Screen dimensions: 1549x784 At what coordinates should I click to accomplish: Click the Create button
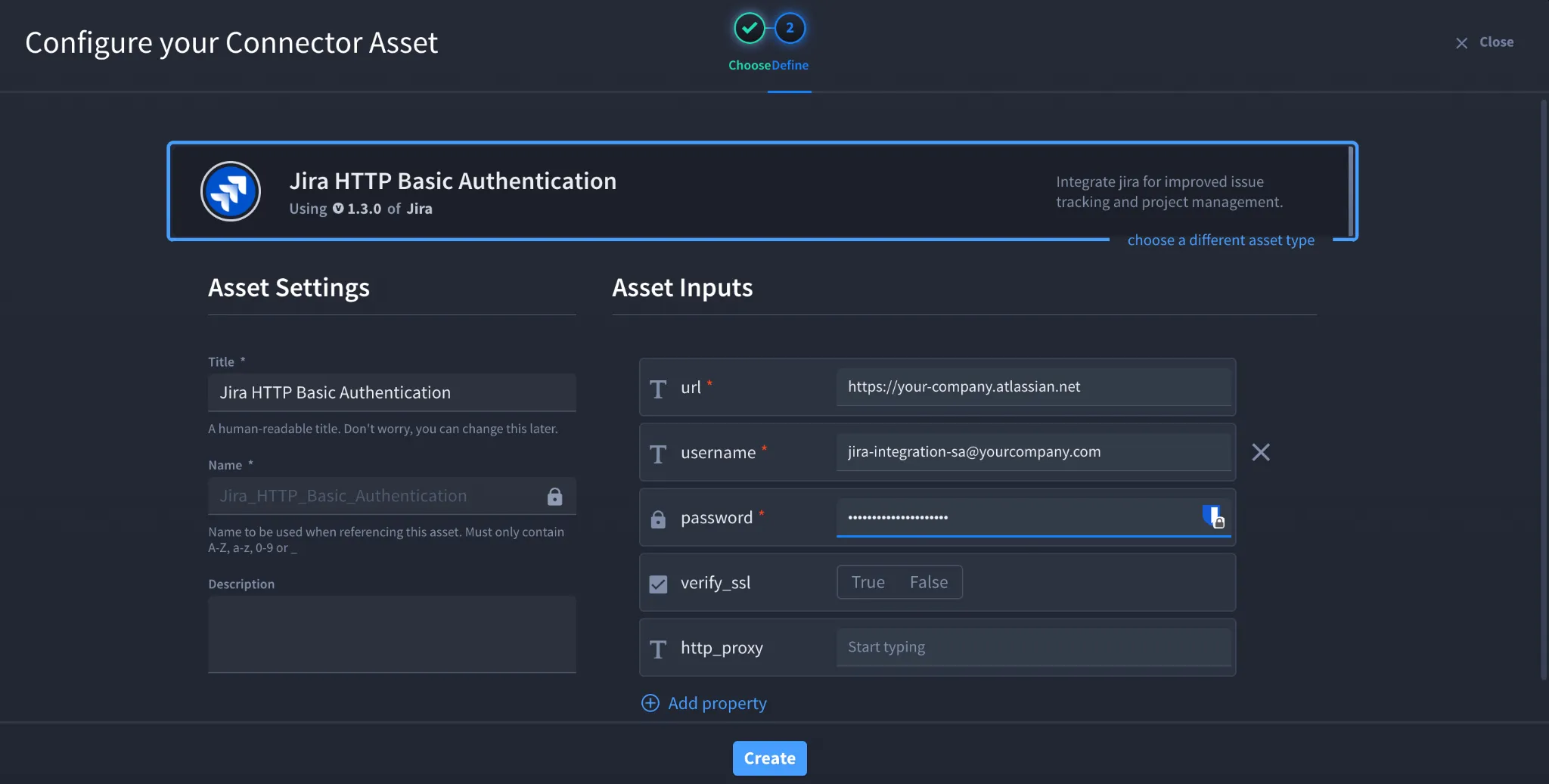pyautogui.click(x=770, y=758)
